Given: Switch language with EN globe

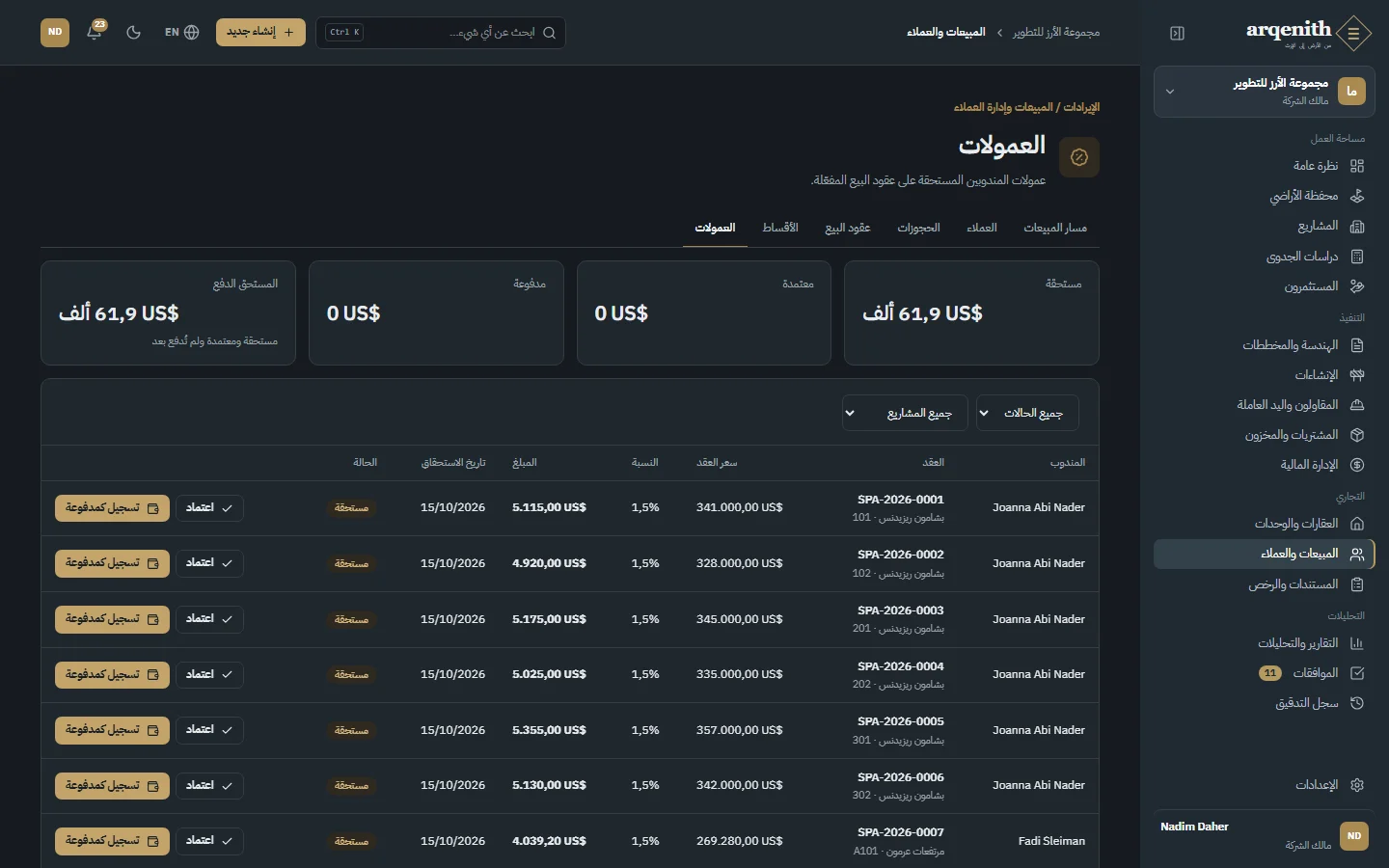Looking at the screenshot, I should click(181, 32).
